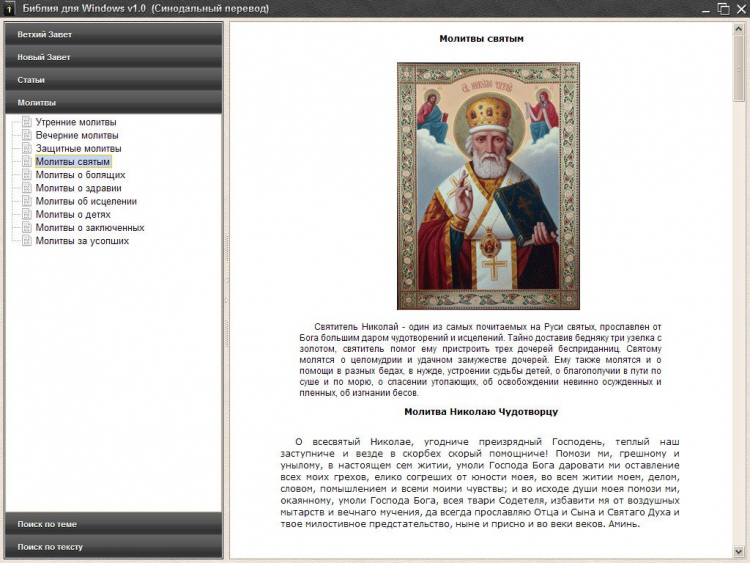Screen dimensions: 750x563
Task: Switch to Поиск по тексту panel
Action: click(x=113, y=547)
